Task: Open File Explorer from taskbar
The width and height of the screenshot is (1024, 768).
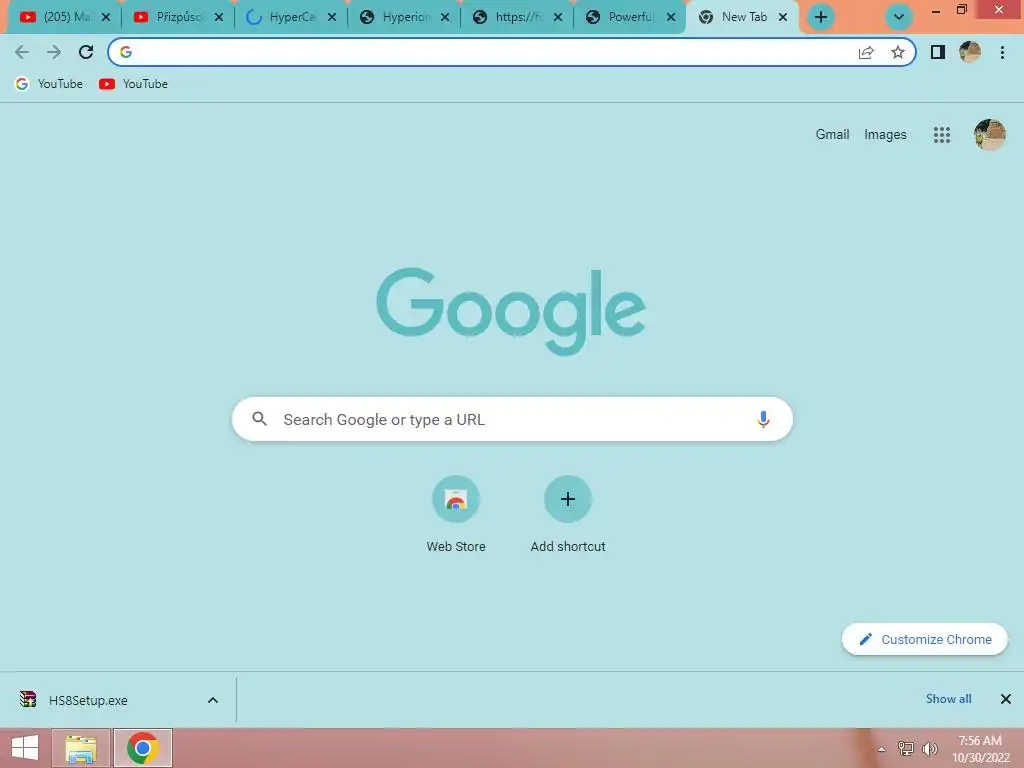Action: pyautogui.click(x=81, y=748)
